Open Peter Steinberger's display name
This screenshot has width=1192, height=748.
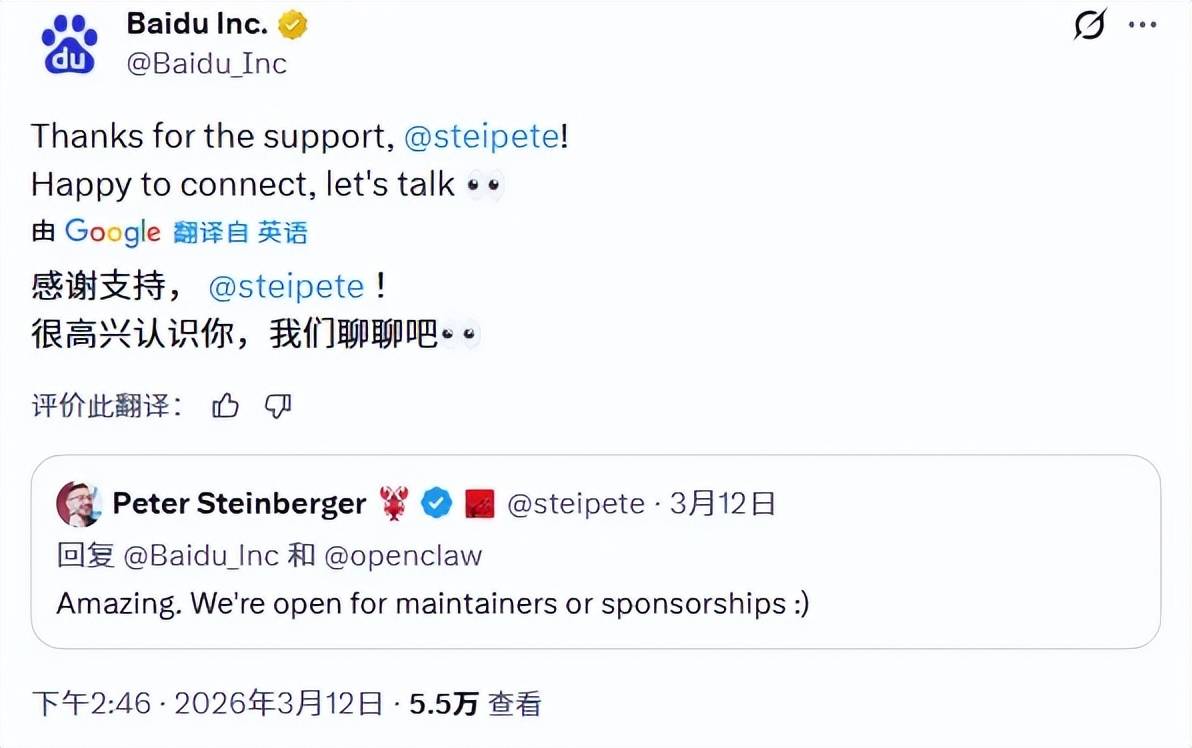(239, 503)
